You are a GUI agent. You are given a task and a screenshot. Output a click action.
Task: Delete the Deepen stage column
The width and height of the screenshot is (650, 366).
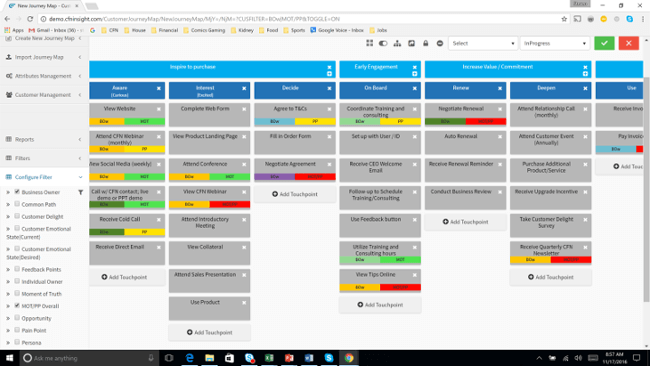coord(585,88)
